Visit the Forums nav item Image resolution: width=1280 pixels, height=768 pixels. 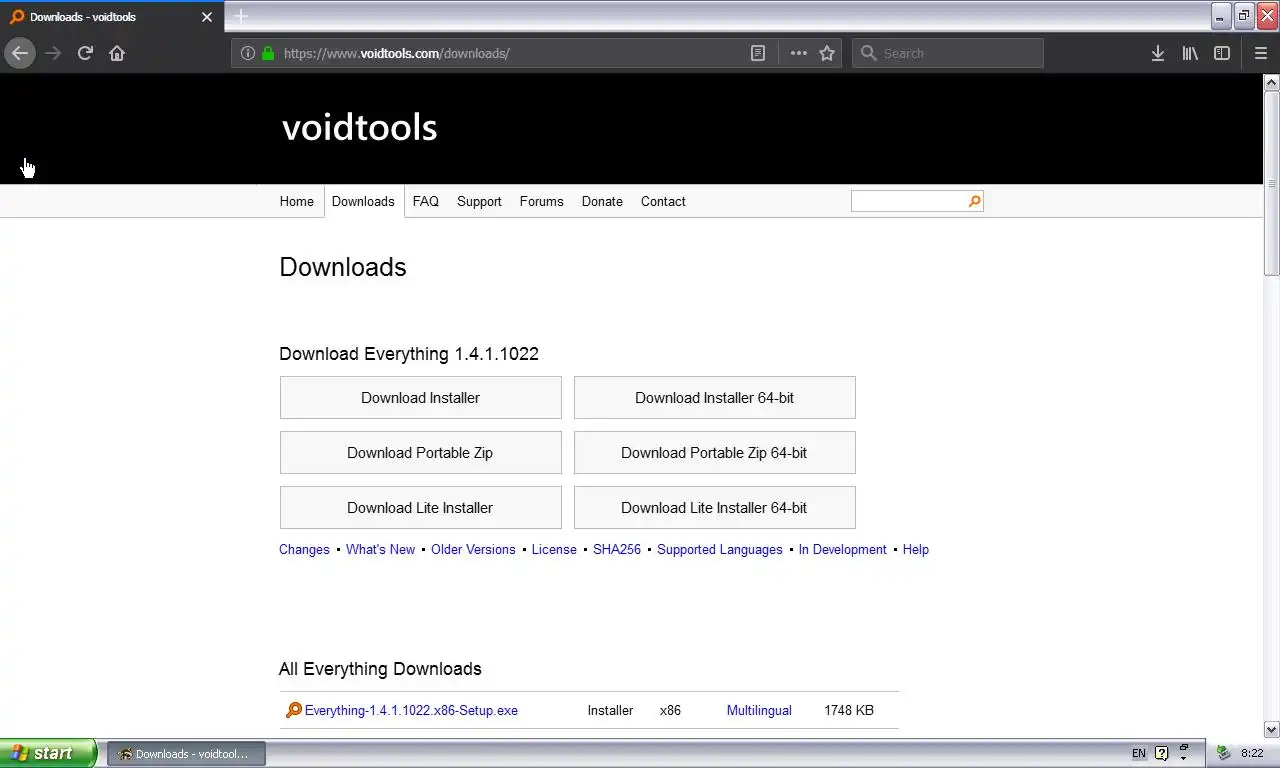pyautogui.click(x=541, y=201)
